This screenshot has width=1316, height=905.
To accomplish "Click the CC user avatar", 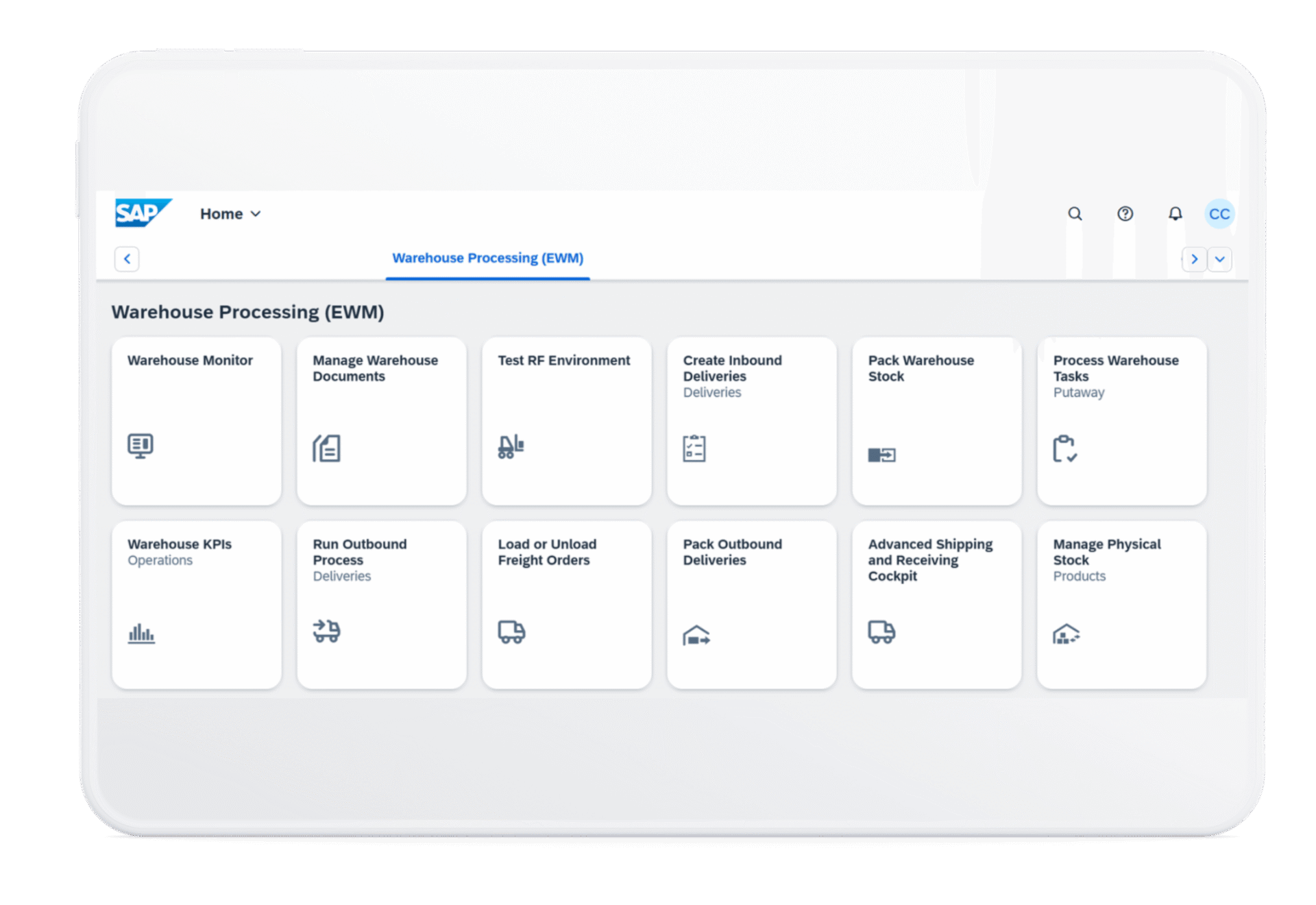I will 1219,213.
